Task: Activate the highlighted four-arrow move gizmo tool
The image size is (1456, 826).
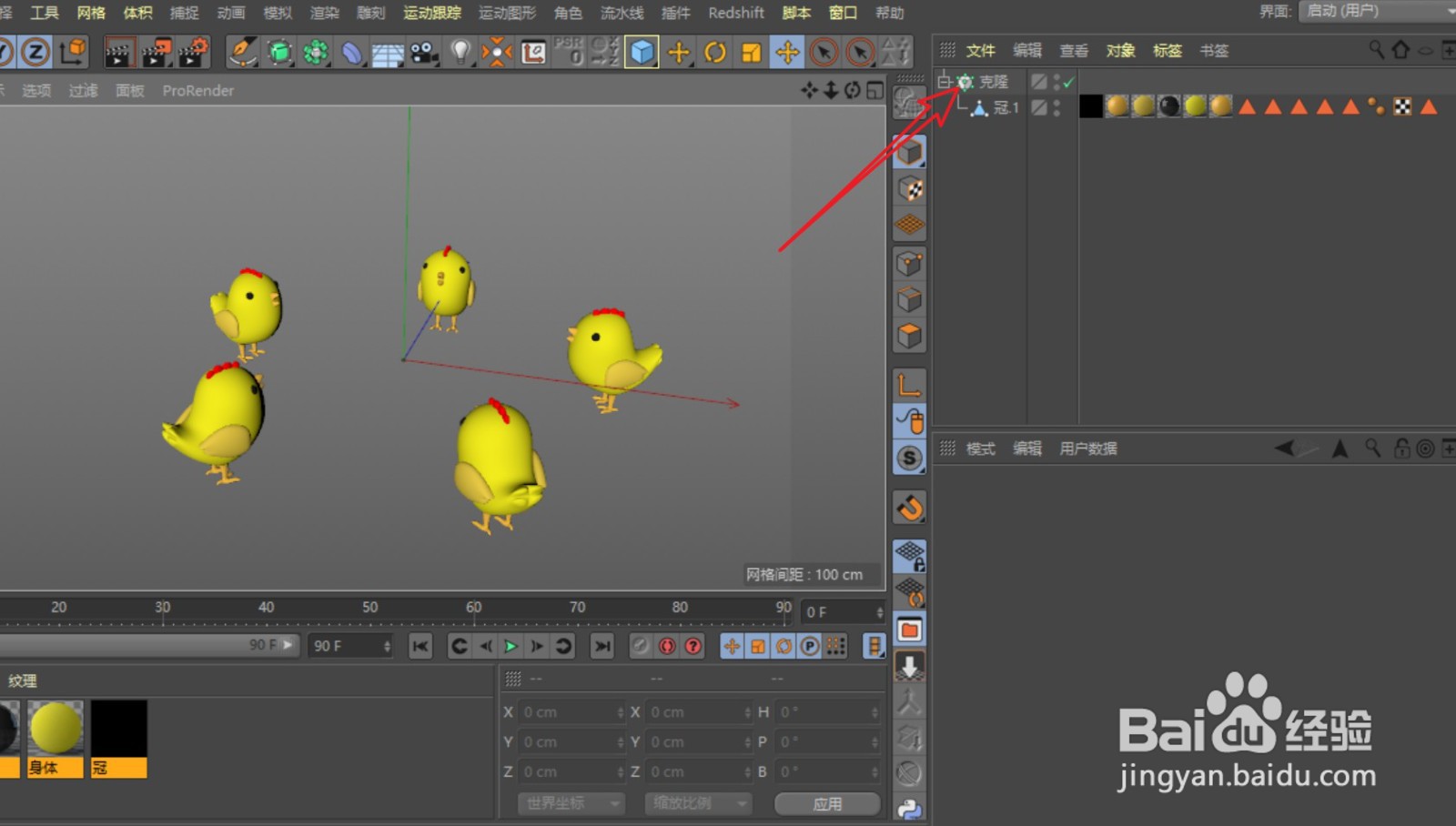Action: 787,52
